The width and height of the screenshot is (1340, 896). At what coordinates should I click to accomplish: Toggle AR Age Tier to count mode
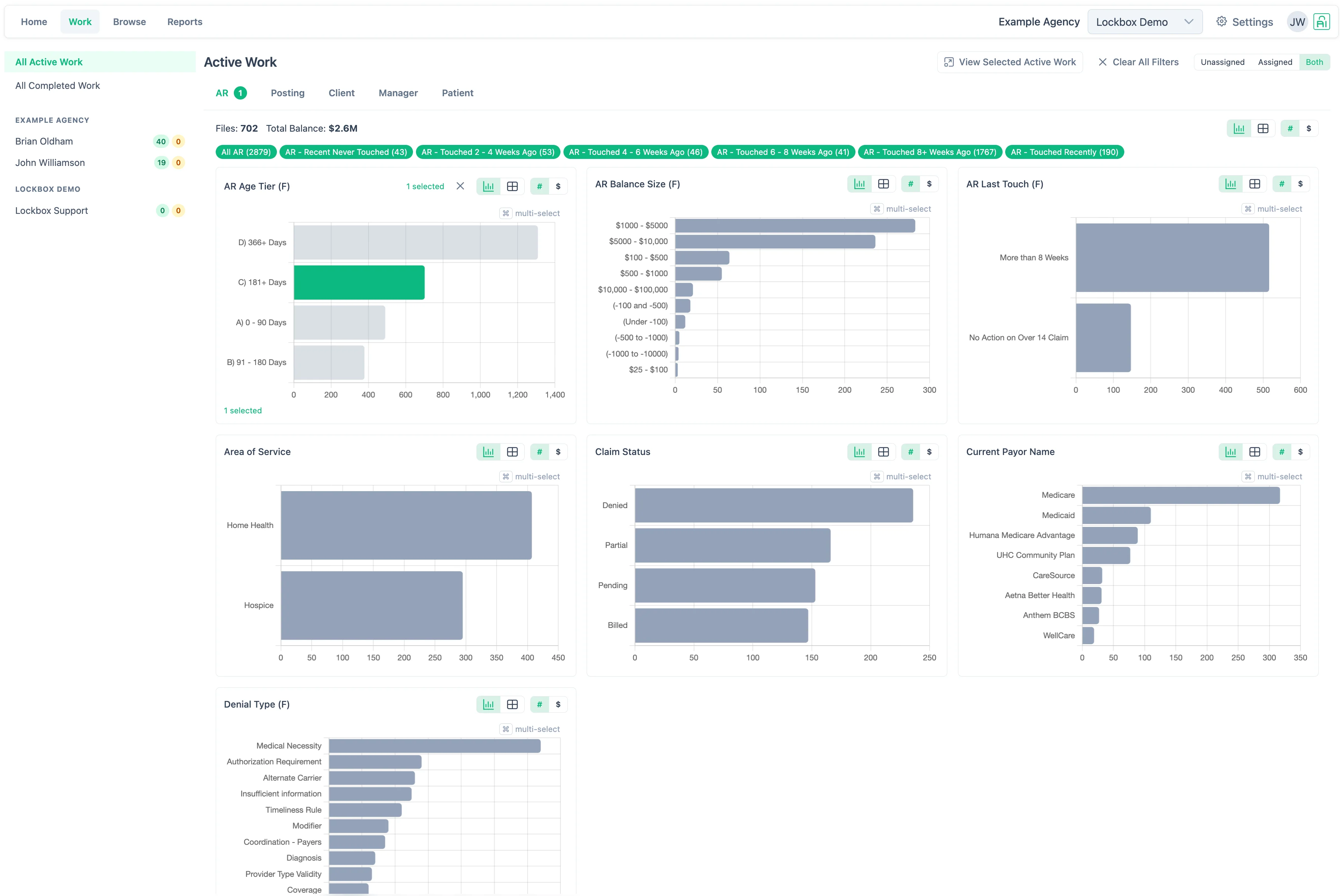[539, 186]
